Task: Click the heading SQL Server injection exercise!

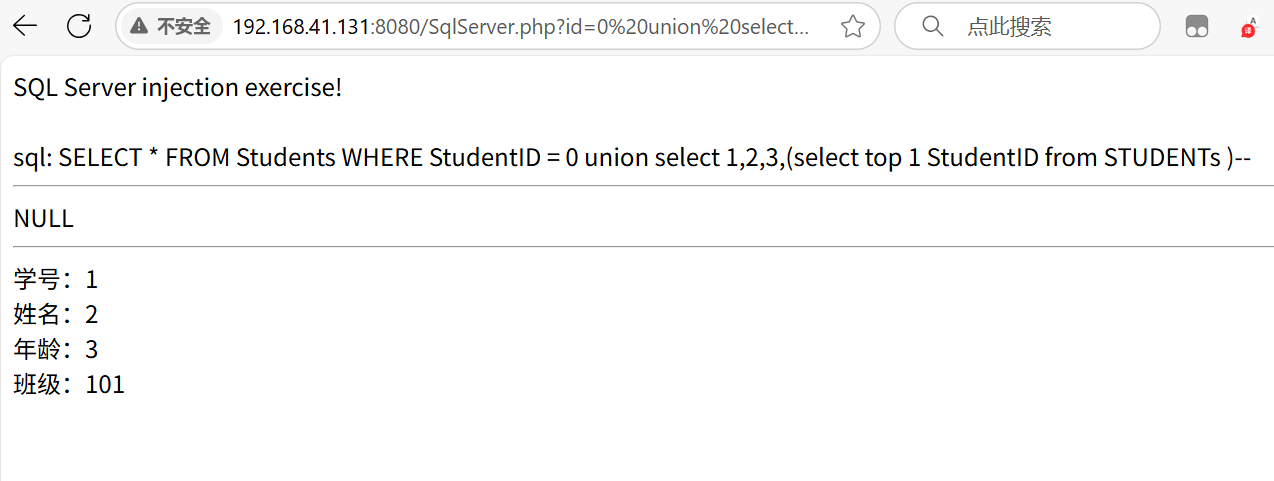Action: click(x=178, y=88)
